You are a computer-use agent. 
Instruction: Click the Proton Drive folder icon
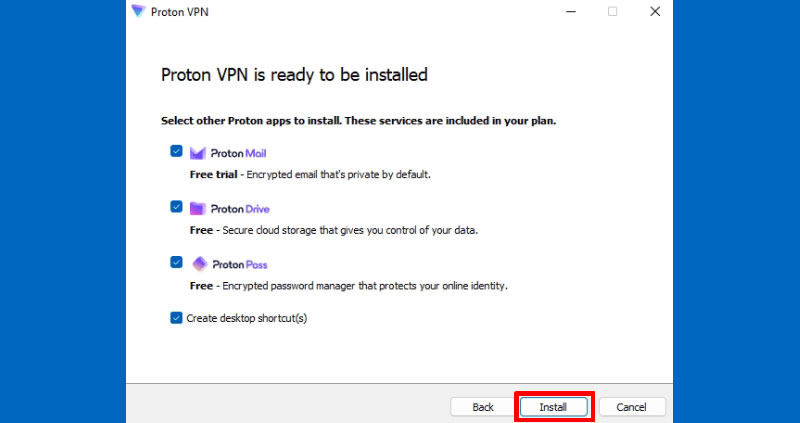coord(197,209)
